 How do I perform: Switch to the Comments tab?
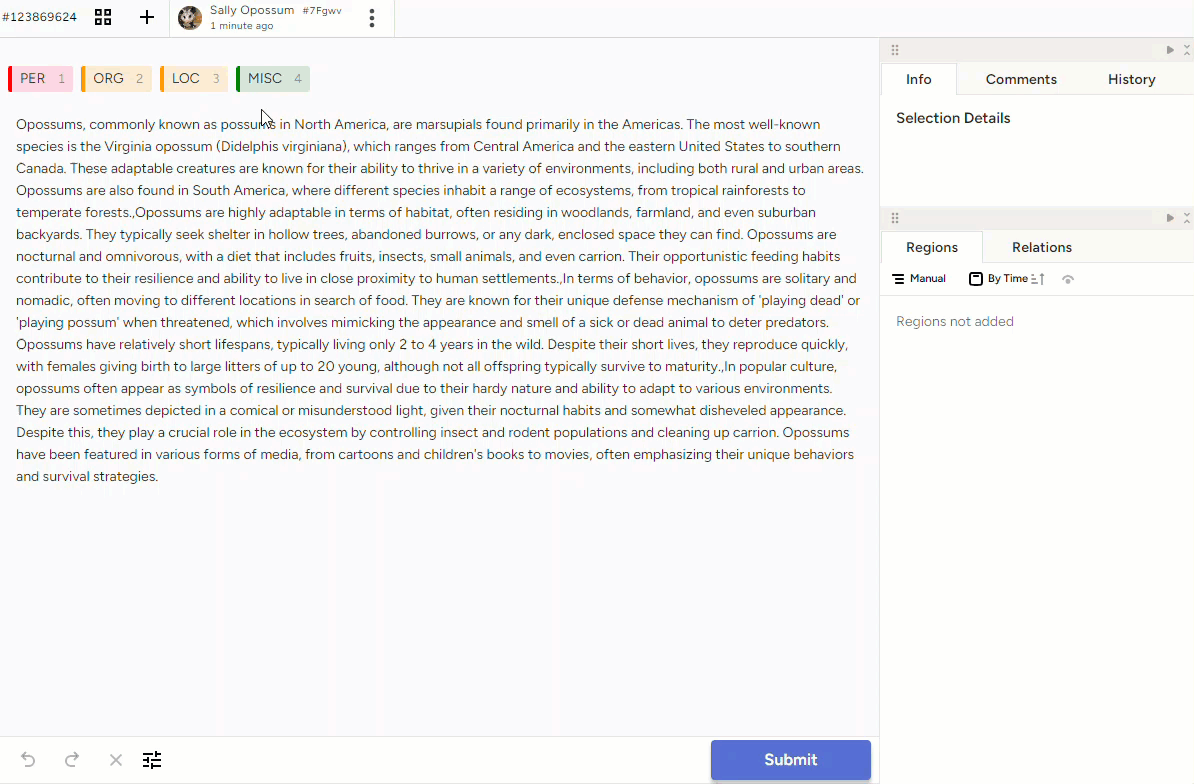pyautogui.click(x=1021, y=79)
